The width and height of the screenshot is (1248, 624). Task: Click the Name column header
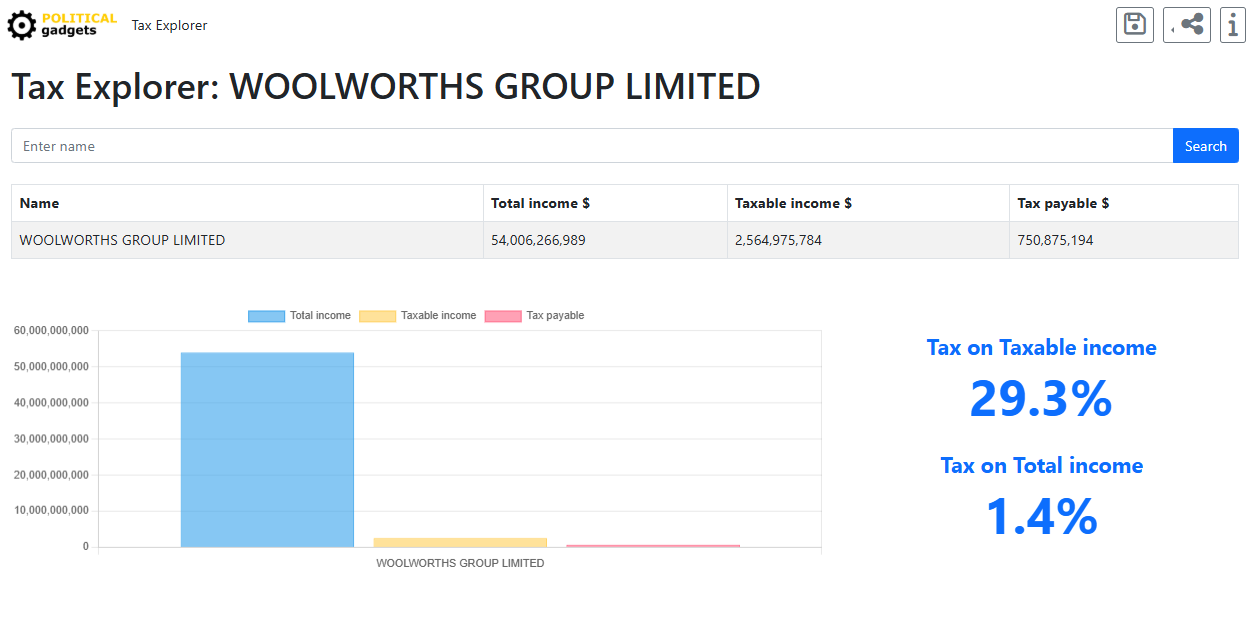pos(247,203)
